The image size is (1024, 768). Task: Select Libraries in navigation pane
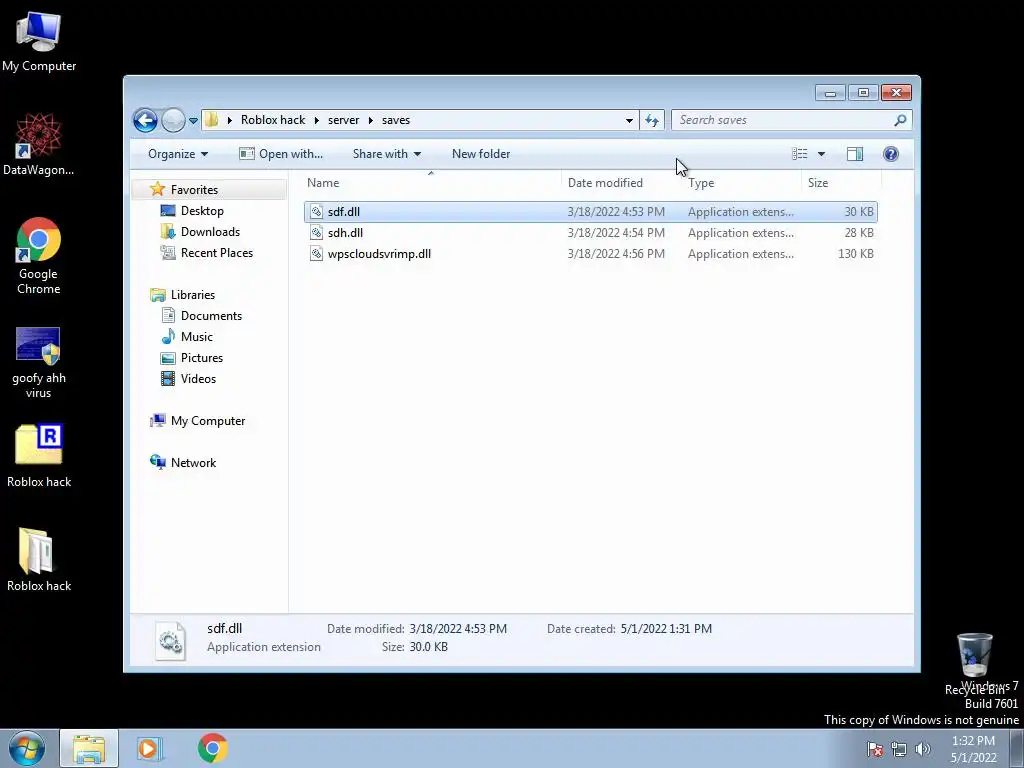pos(193,295)
